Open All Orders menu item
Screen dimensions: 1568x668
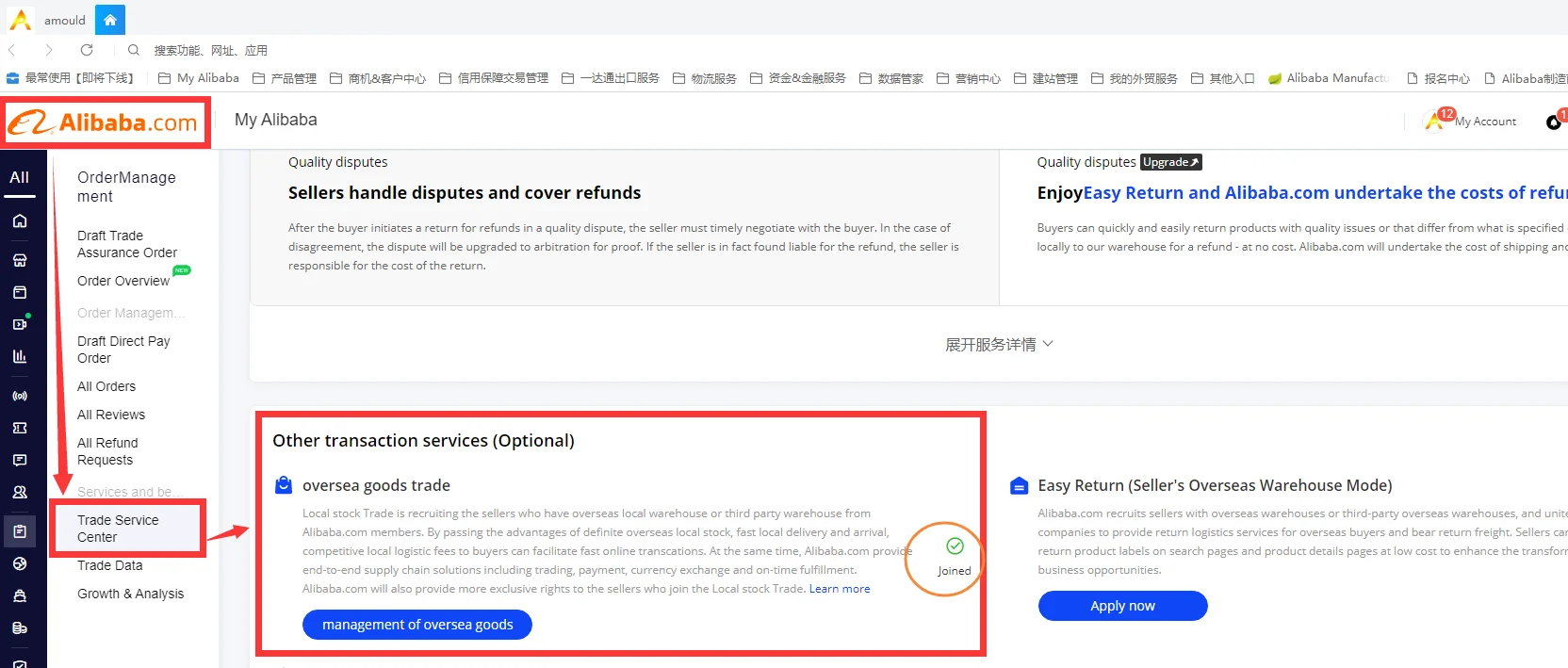click(106, 386)
